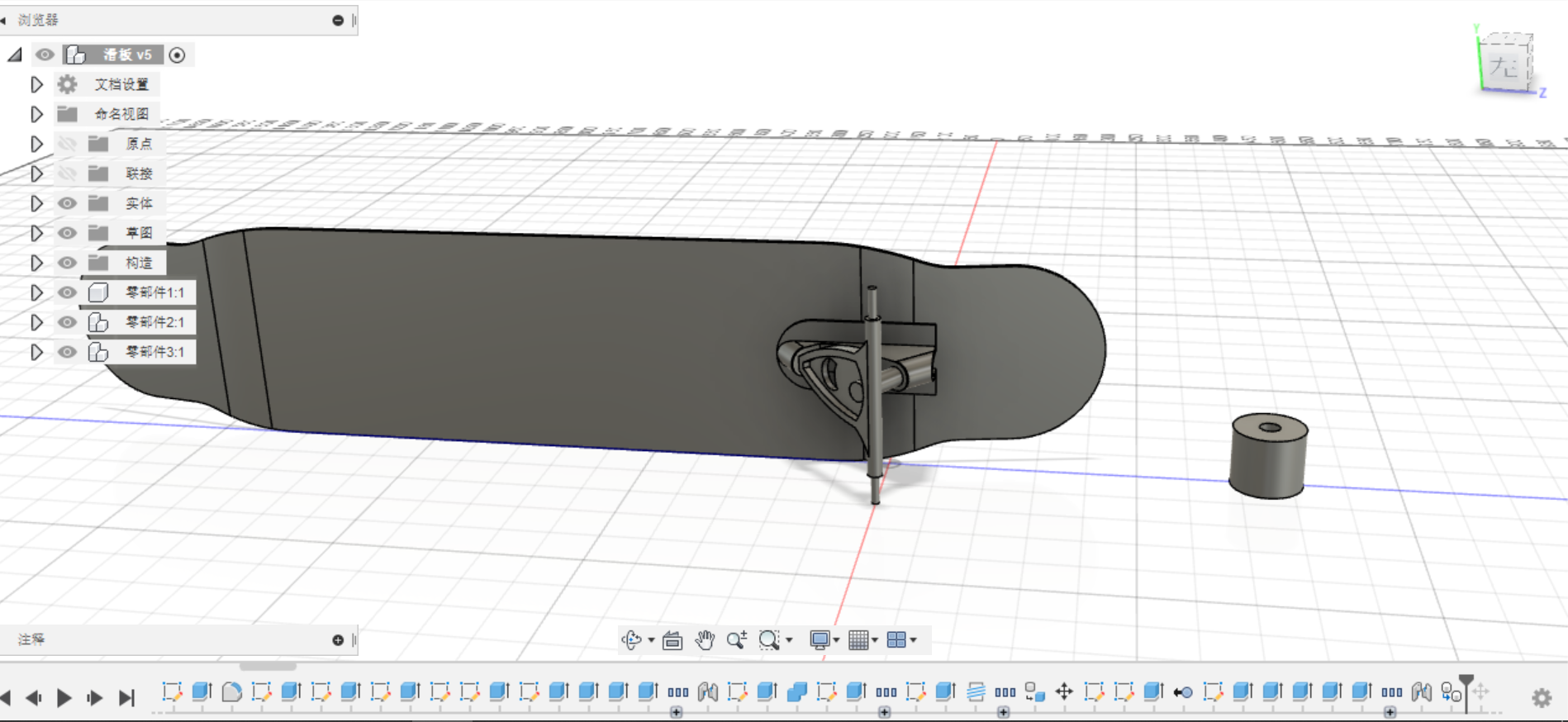1568x722 pixels.
Task: Select the 滑板 v5 document name
Action: (127, 55)
